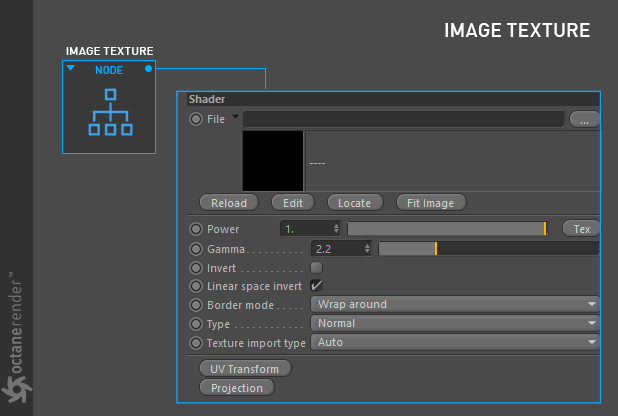Image resolution: width=618 pixels, height=416 pixels.
Task: Click the Power keyframe circle icon
Action: [196, 229]
